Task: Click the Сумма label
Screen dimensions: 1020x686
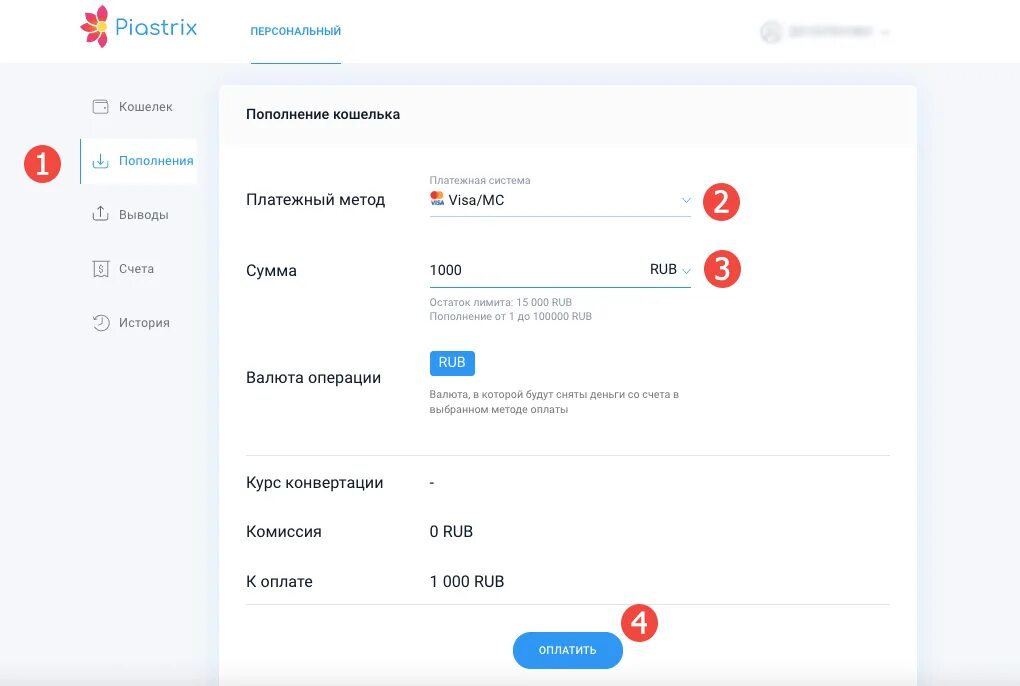Action: point(271,270)
